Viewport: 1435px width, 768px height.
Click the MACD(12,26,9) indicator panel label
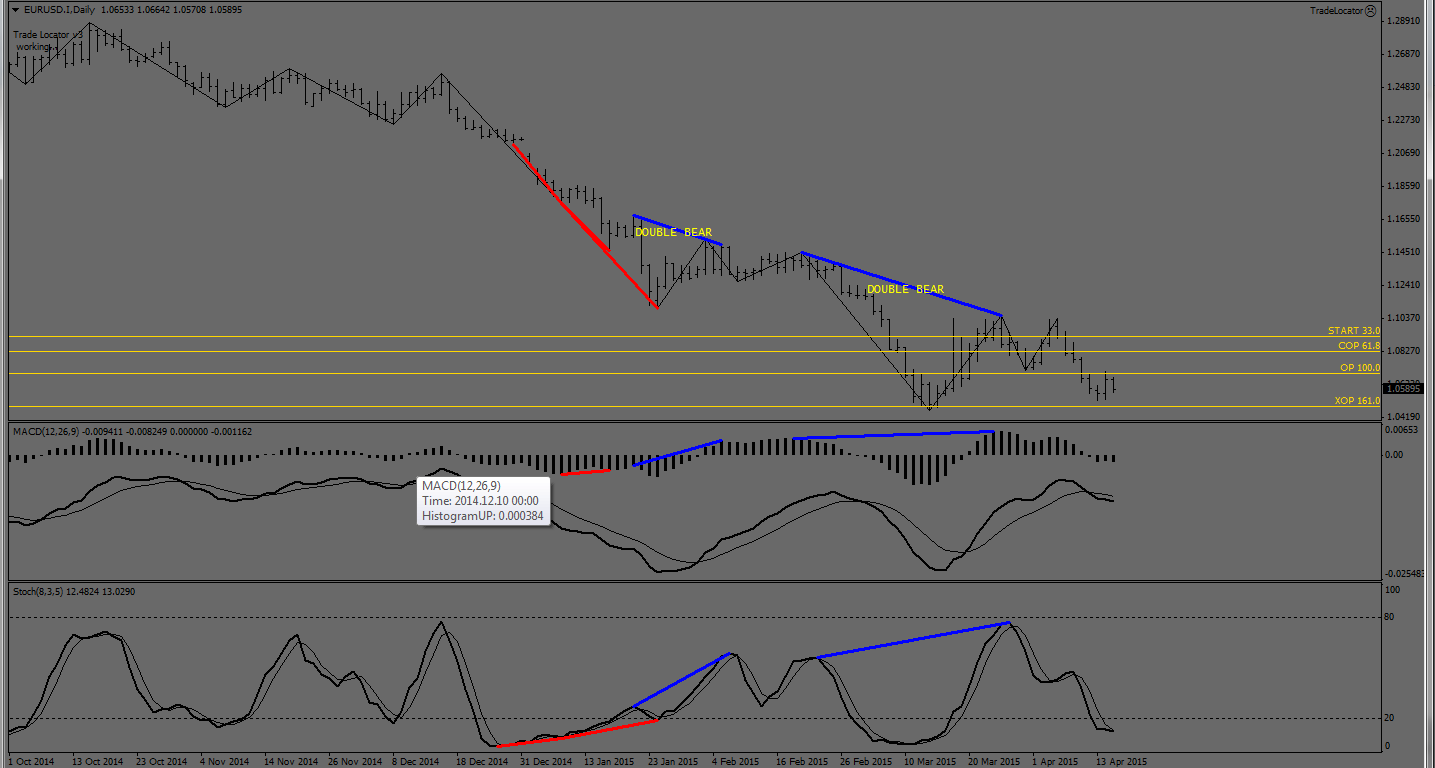pos(48,431)
